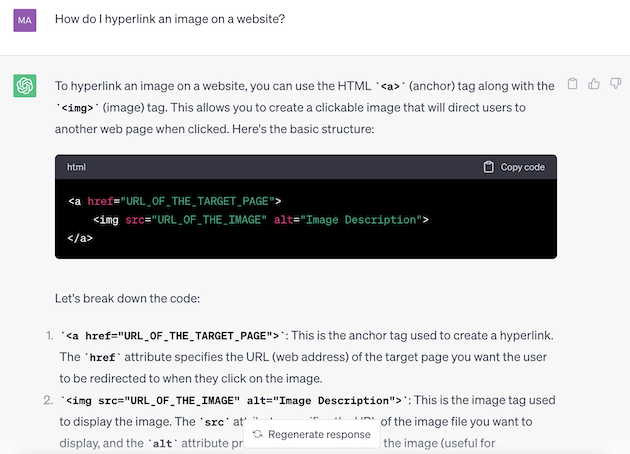
Task: Click the closing </a> tag in code block
Action: [x=80, y=238]
